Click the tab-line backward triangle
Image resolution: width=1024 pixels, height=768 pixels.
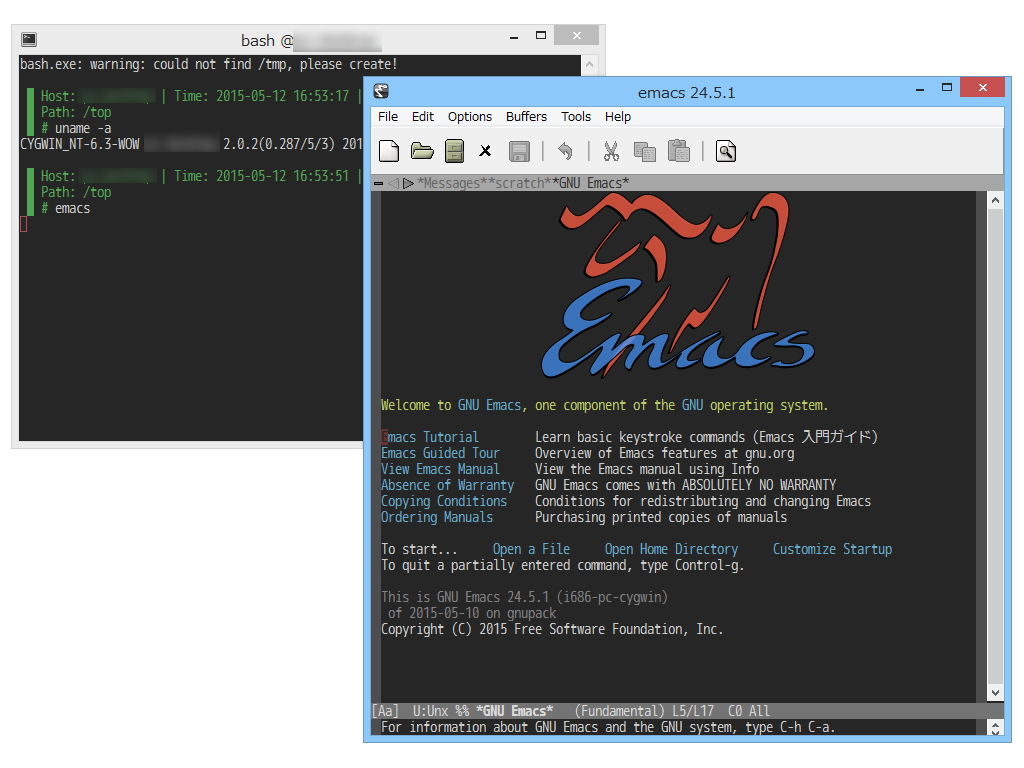[x=393, y=183]
